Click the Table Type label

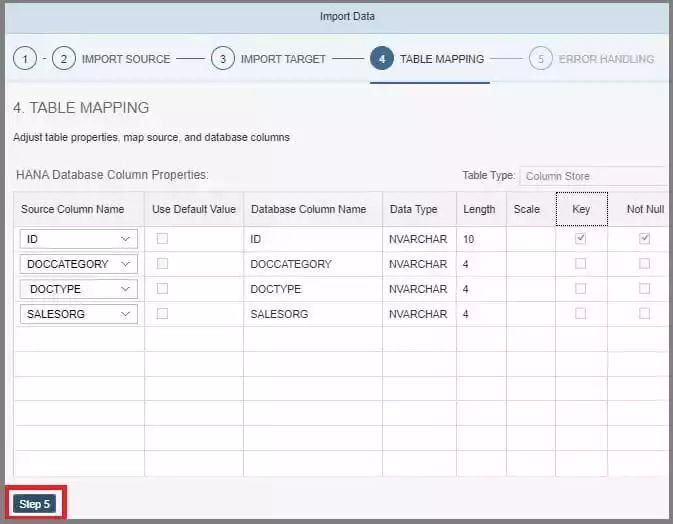coord(488,175)
